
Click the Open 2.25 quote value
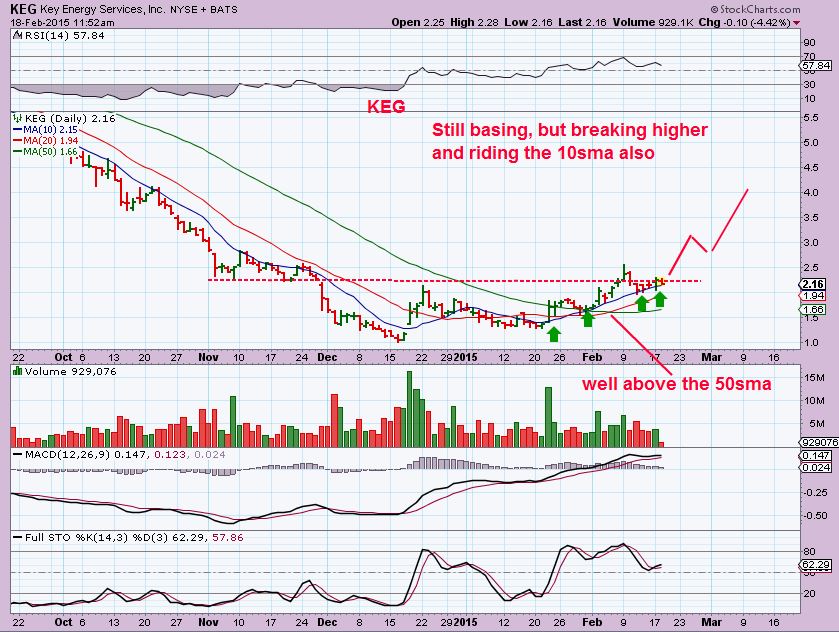[416, 22]
